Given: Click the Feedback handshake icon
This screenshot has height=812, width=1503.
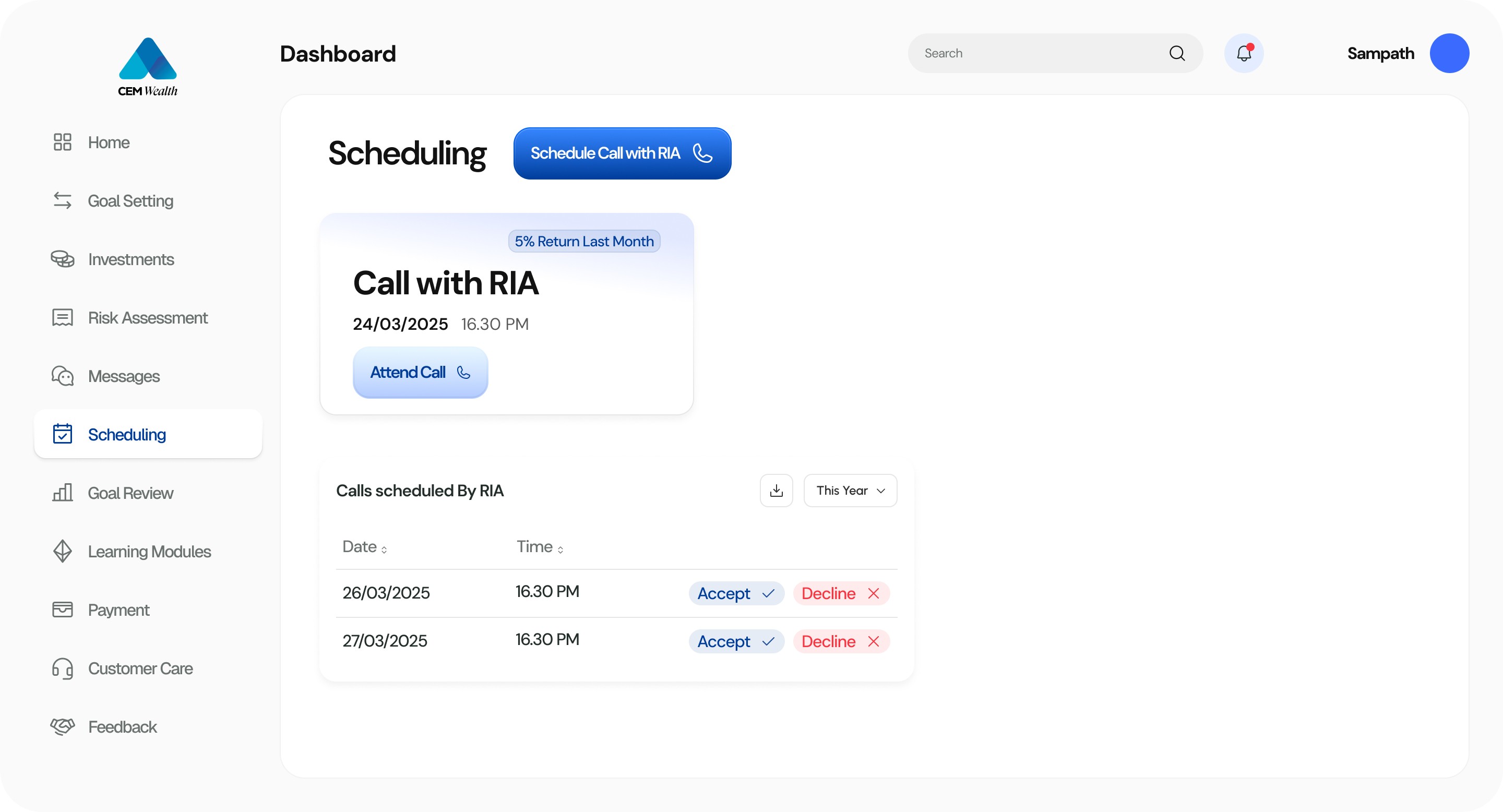Looking at the screenshot, I should click(63, 727).
